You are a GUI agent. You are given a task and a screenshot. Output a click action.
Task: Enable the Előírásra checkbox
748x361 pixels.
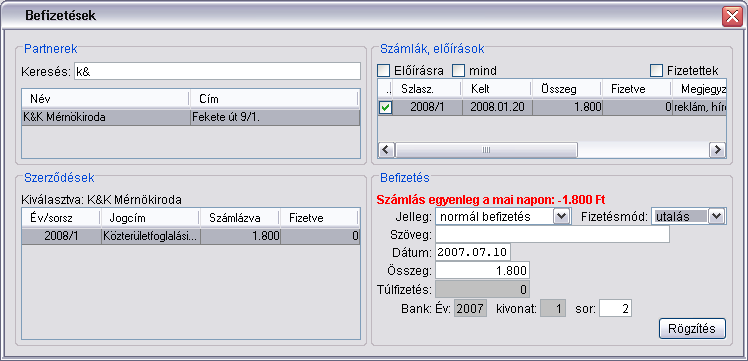point(384,71)
